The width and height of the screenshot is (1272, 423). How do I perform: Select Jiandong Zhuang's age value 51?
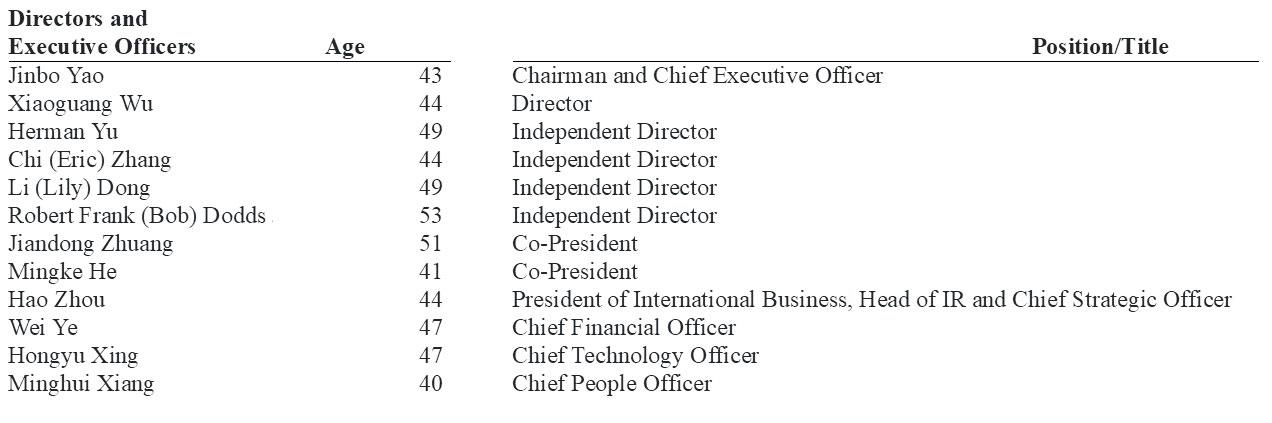tap(430, 244)
